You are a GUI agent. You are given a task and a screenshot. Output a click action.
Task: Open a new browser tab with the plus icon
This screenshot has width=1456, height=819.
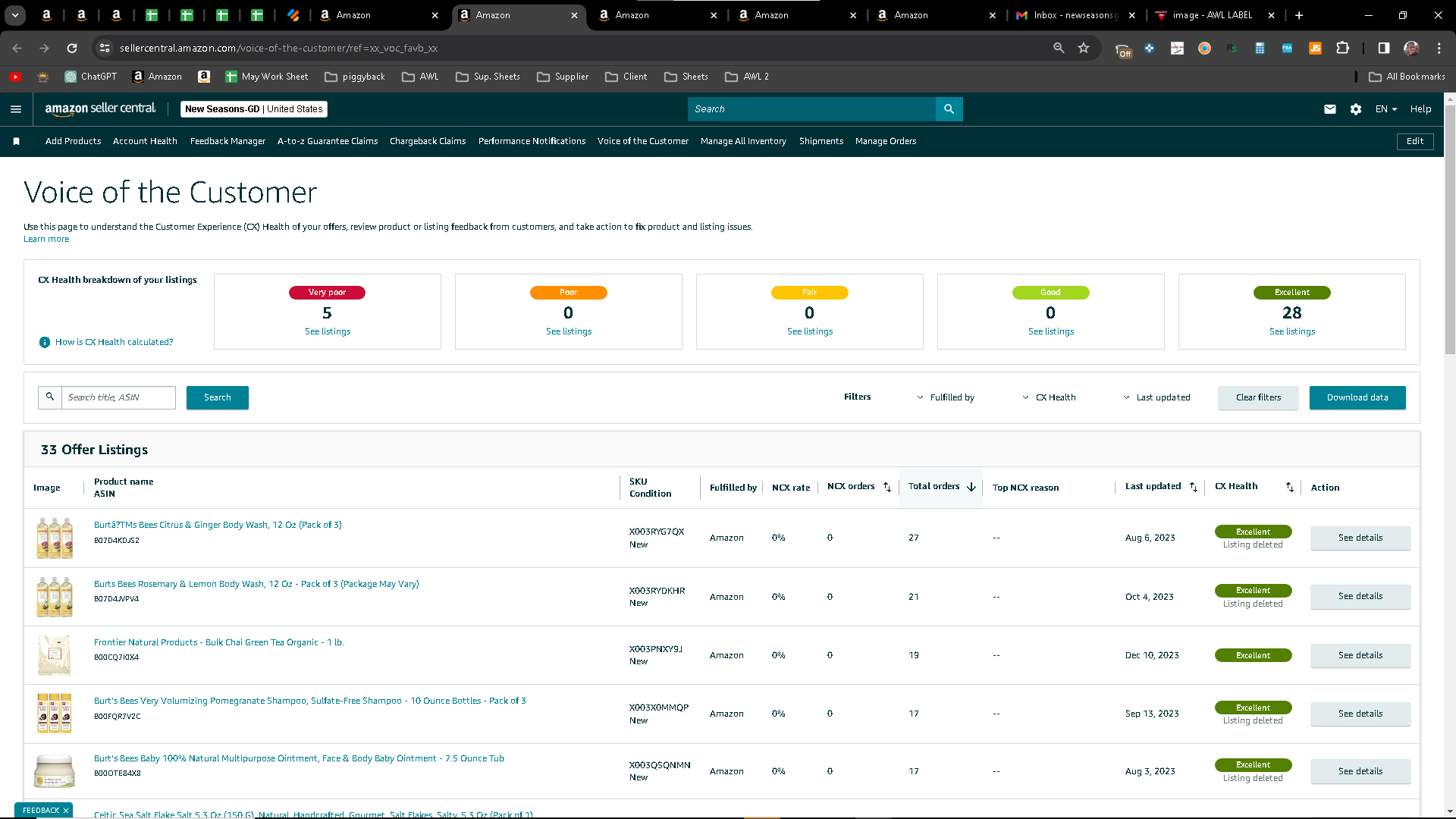tap(1299, 15)
